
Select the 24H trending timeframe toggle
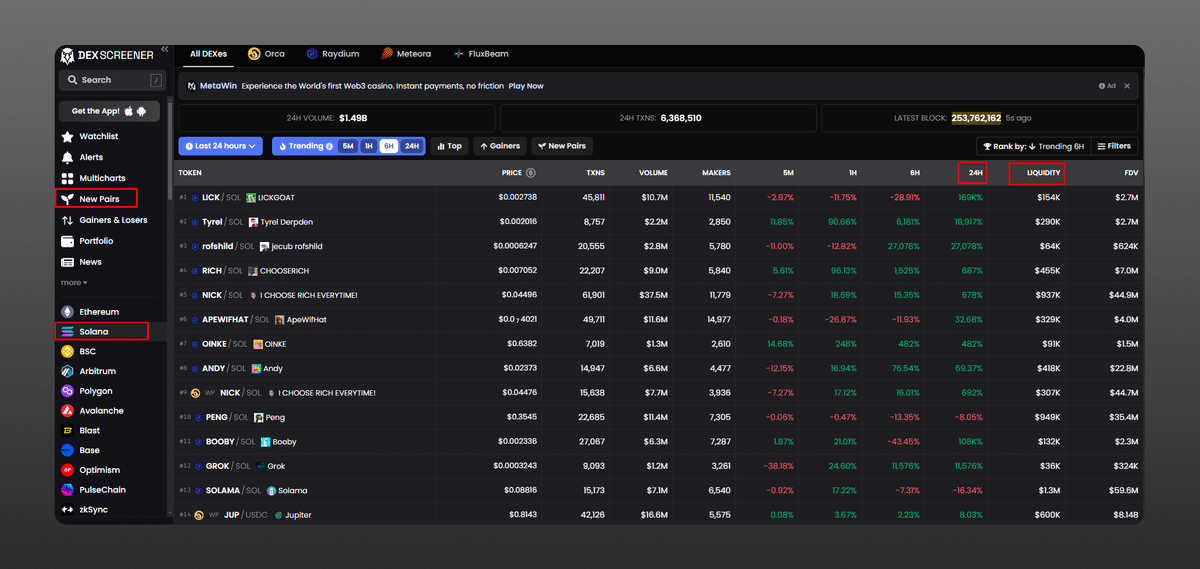[x=412, y=146]
